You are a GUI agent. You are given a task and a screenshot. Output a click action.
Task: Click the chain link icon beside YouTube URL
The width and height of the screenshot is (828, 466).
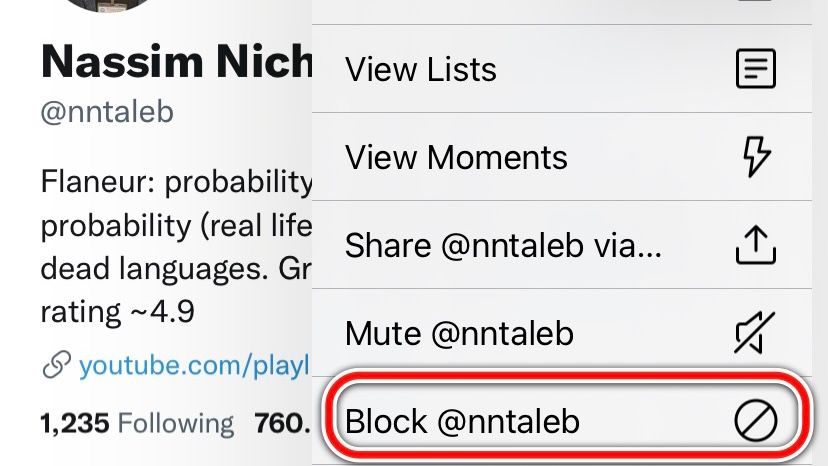[56, 367]
